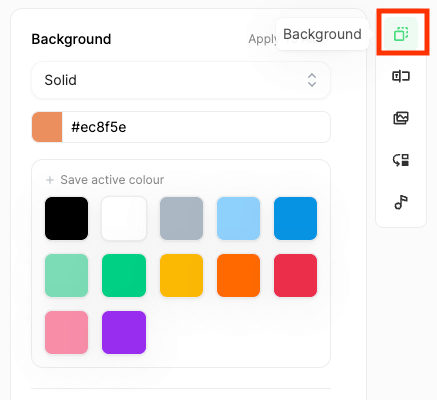Choose the grey colour swatch
437x400 pixels.
pyautogui.click(x=181, y=218)
